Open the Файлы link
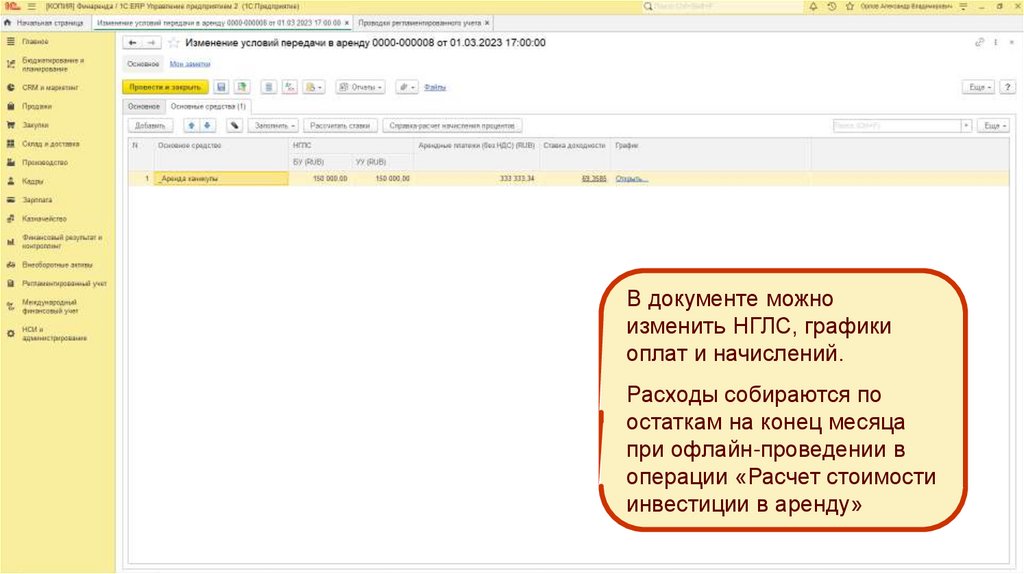1024x574 pixels. click(435, 87)
